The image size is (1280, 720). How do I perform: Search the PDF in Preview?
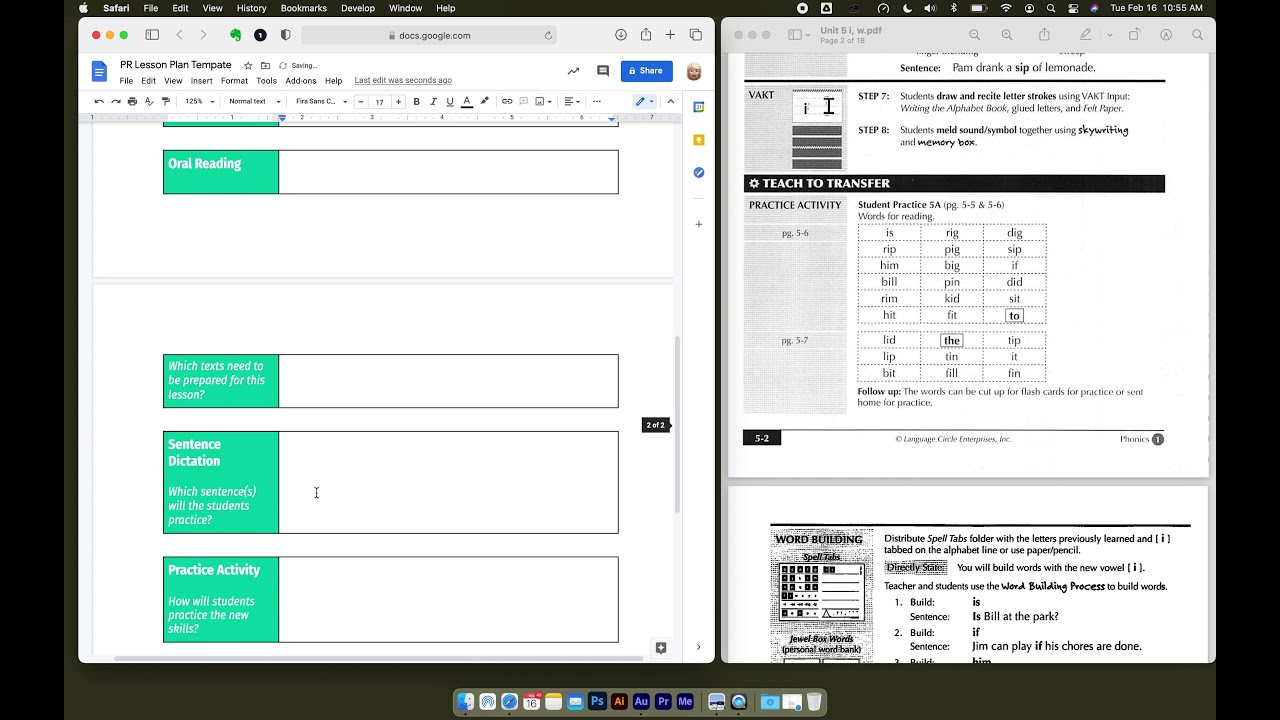1197,35
